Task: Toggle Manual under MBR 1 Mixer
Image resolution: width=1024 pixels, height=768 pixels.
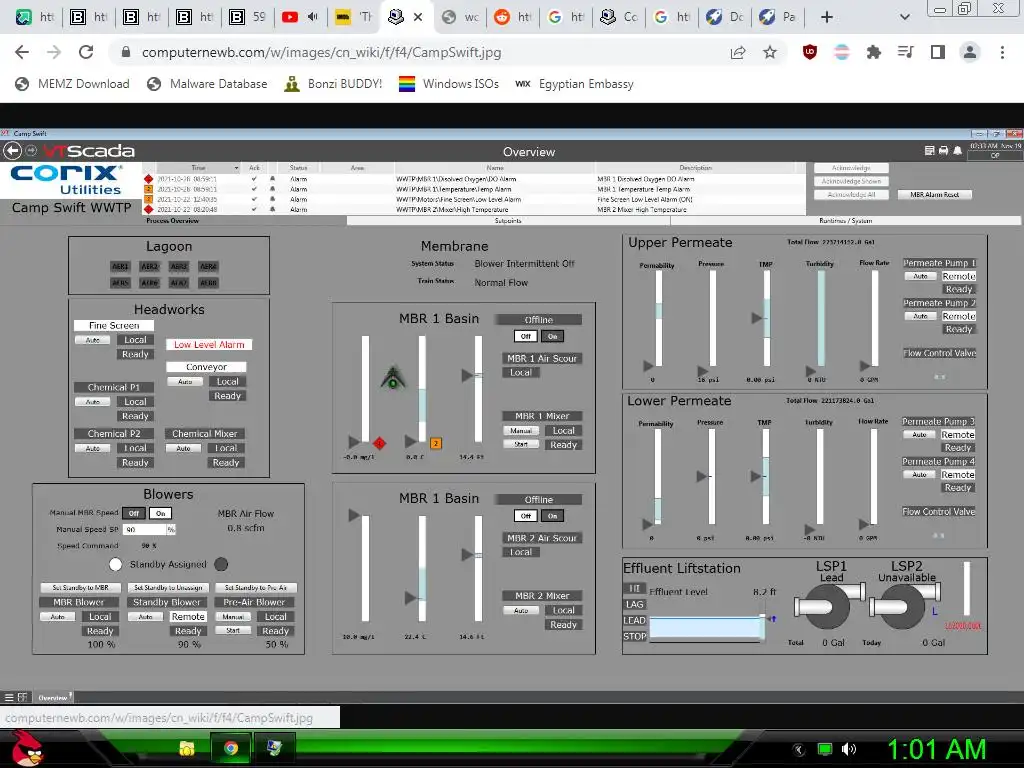Action: pos(521,430)
